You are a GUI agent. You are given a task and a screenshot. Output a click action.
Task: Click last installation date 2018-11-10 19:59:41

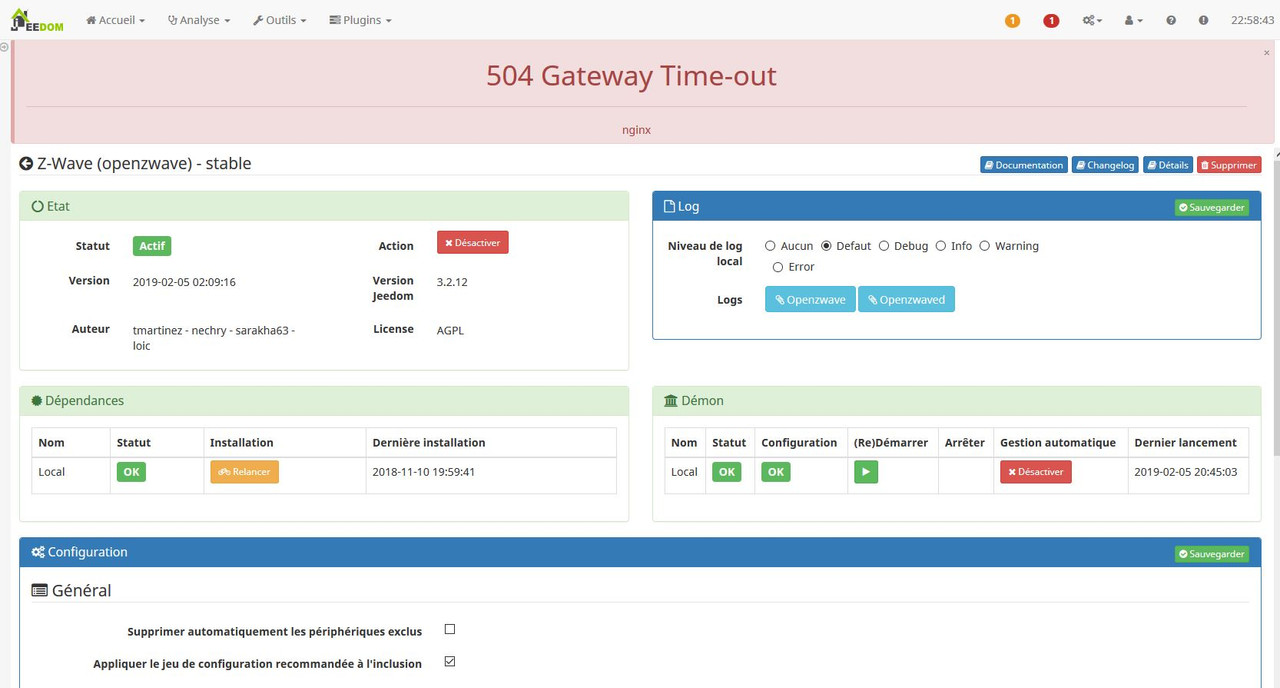click(423, 472)
